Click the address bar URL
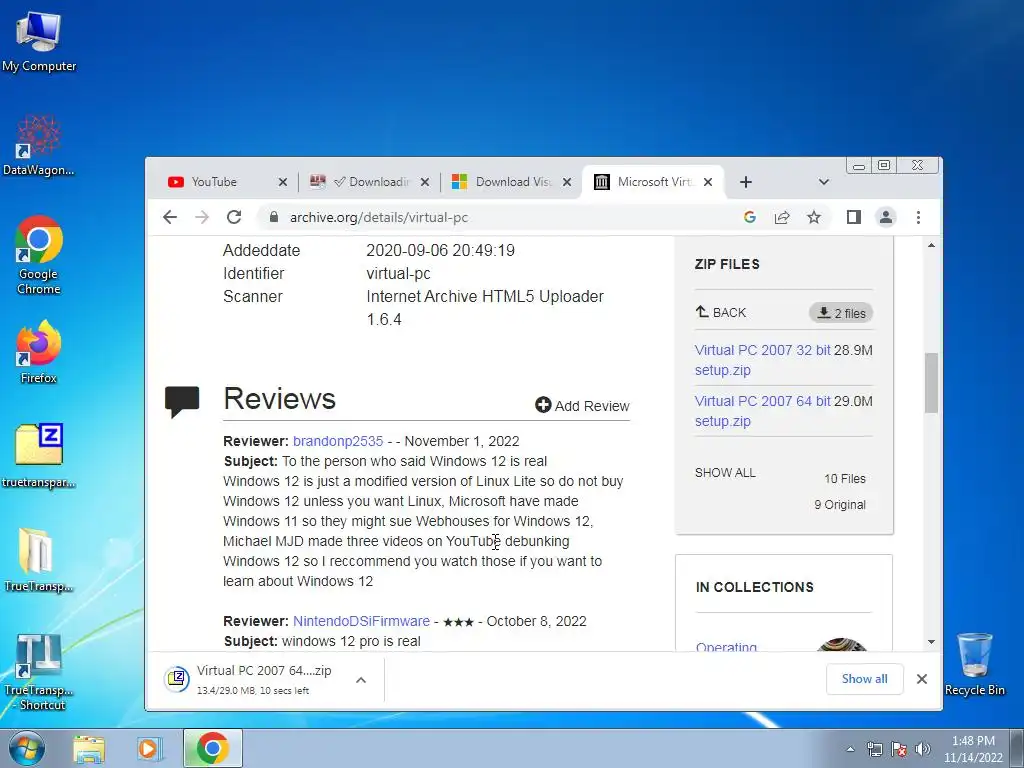 point(379,217)
